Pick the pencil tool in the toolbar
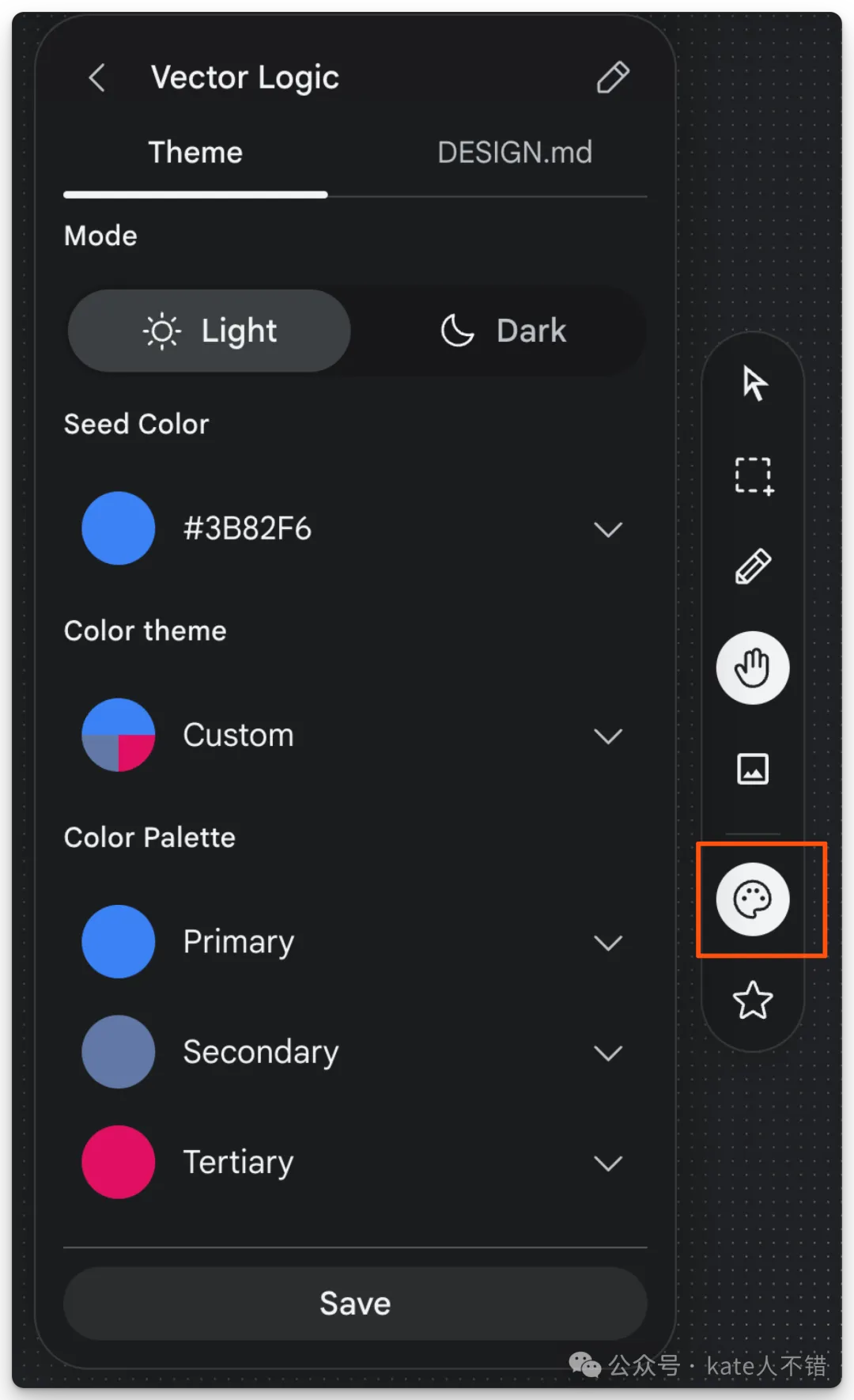The width and height of the screenshot is (854, 1400). click(x=753, y=567)
